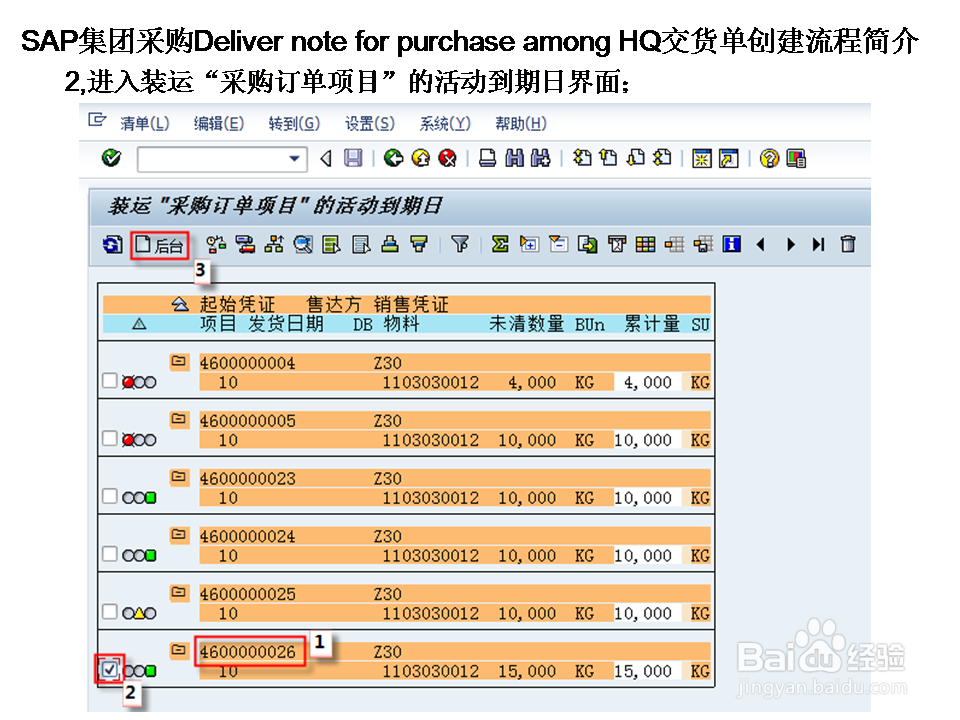Screen dimensions: 960x720
Task: Click the Generate Shortcut icon
Action: pos(729,159)
